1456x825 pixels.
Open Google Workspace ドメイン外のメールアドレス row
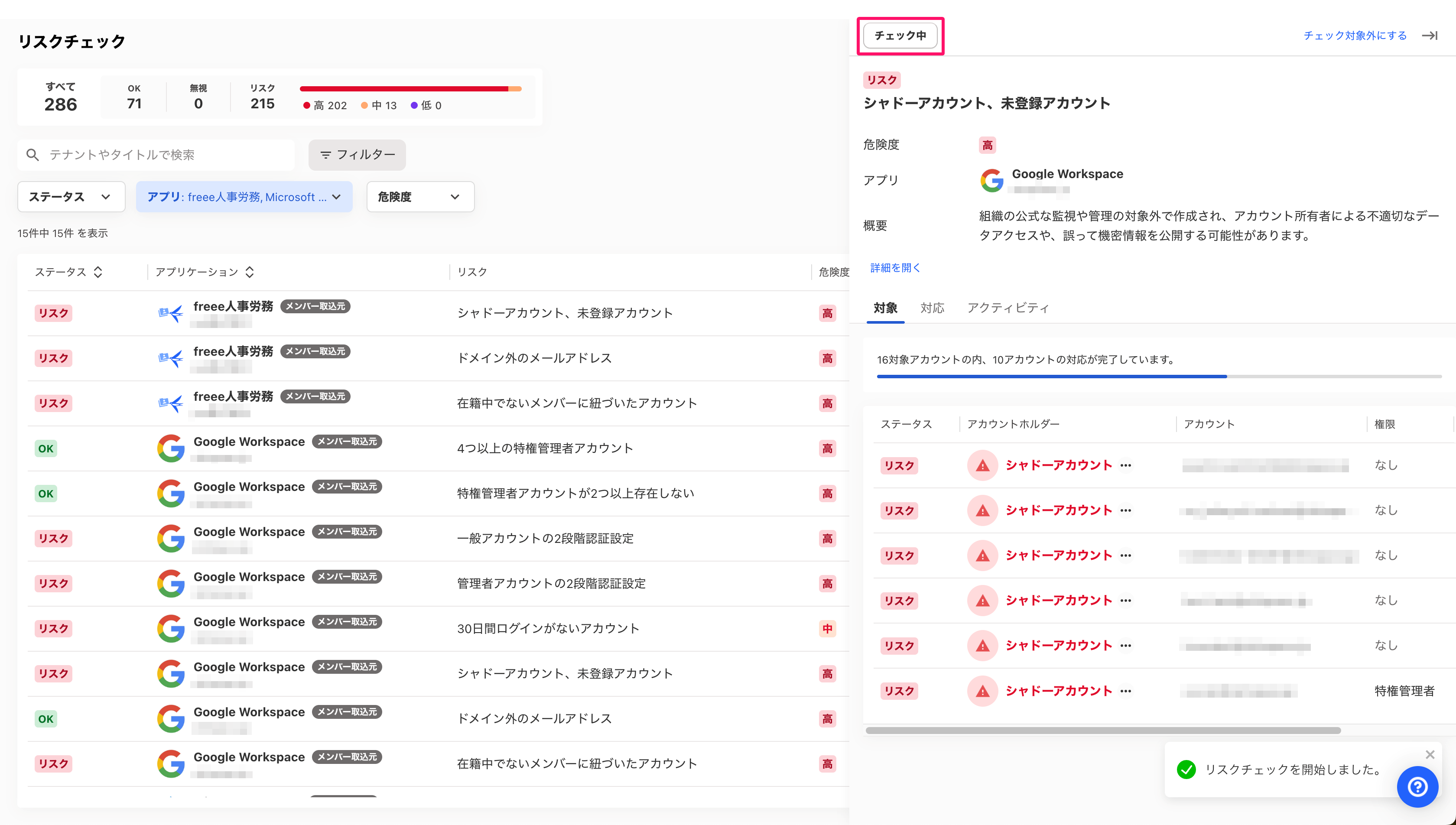click(x=438, y=719)
